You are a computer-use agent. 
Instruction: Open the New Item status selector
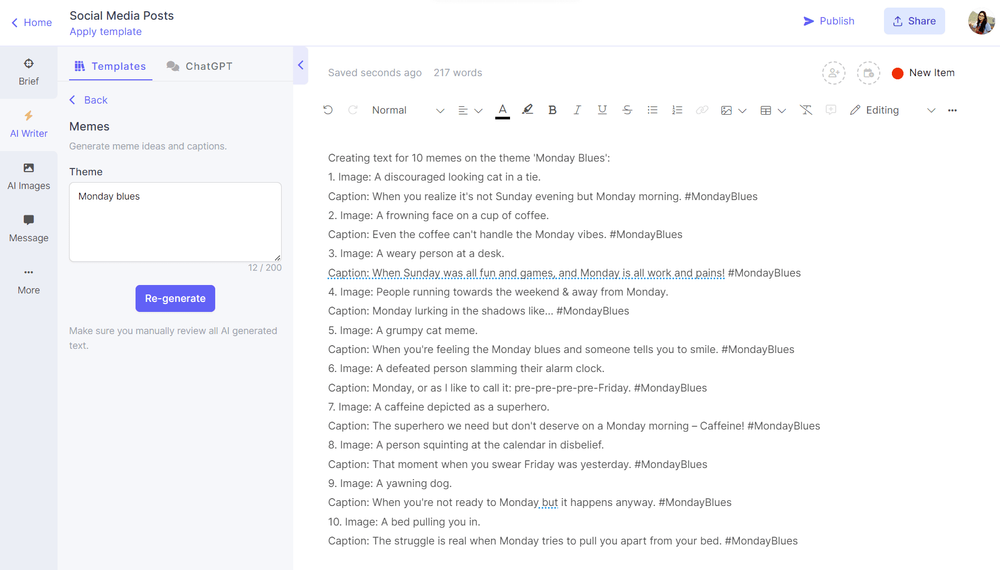tap(923, 73)
